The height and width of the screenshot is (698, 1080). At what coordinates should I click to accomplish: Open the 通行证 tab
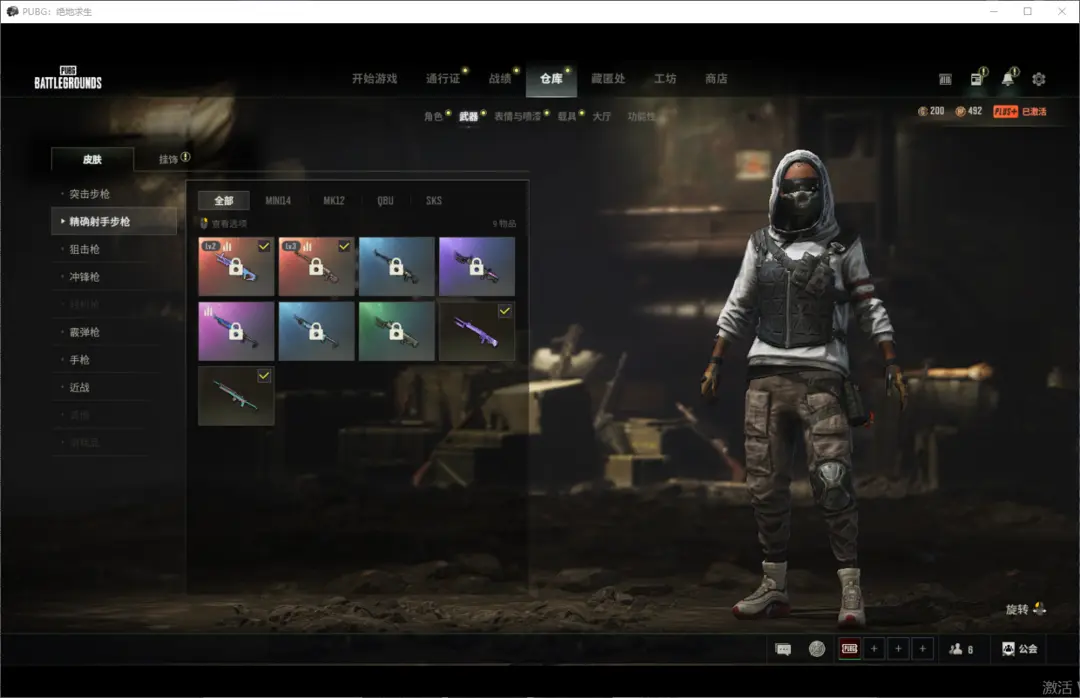[443, 79]
